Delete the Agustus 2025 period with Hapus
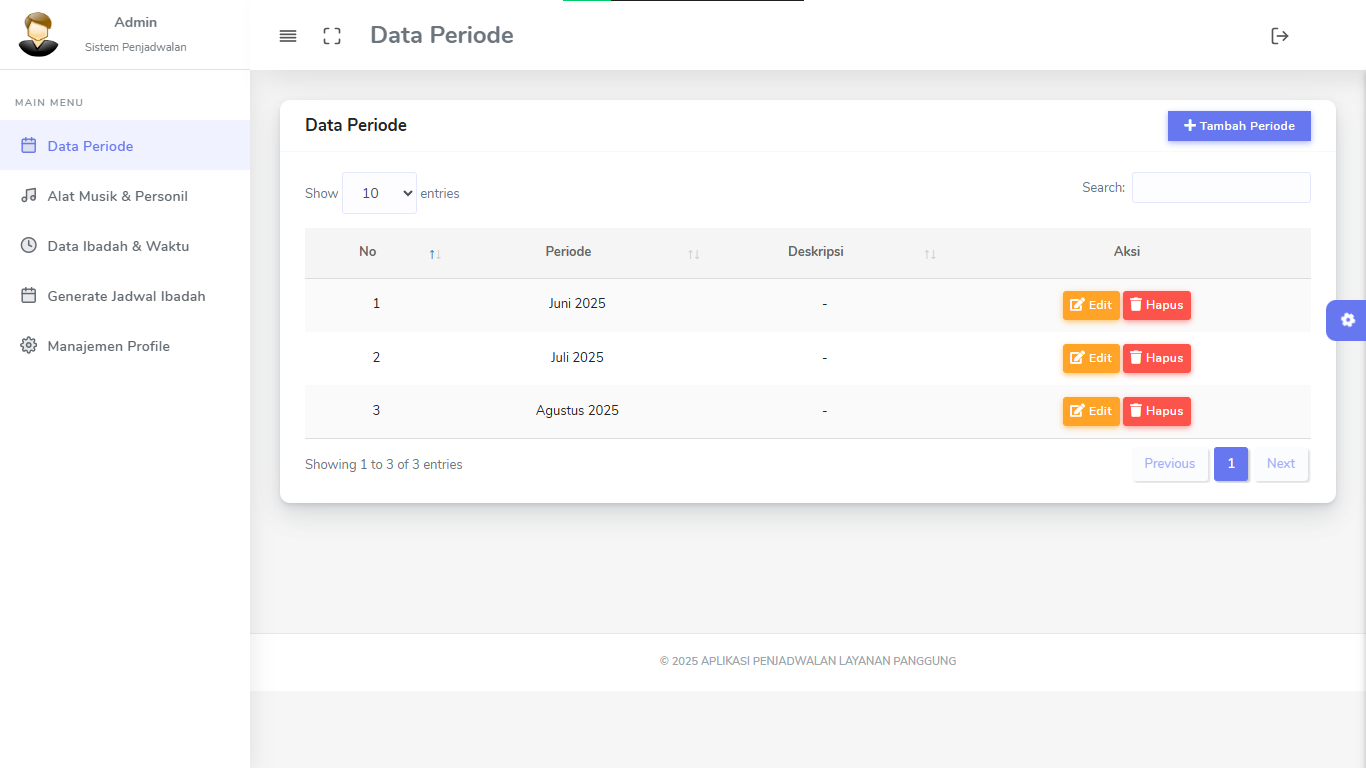Screen dimensions: 1366x768 pyautogui.click(x=1156, y=411)
